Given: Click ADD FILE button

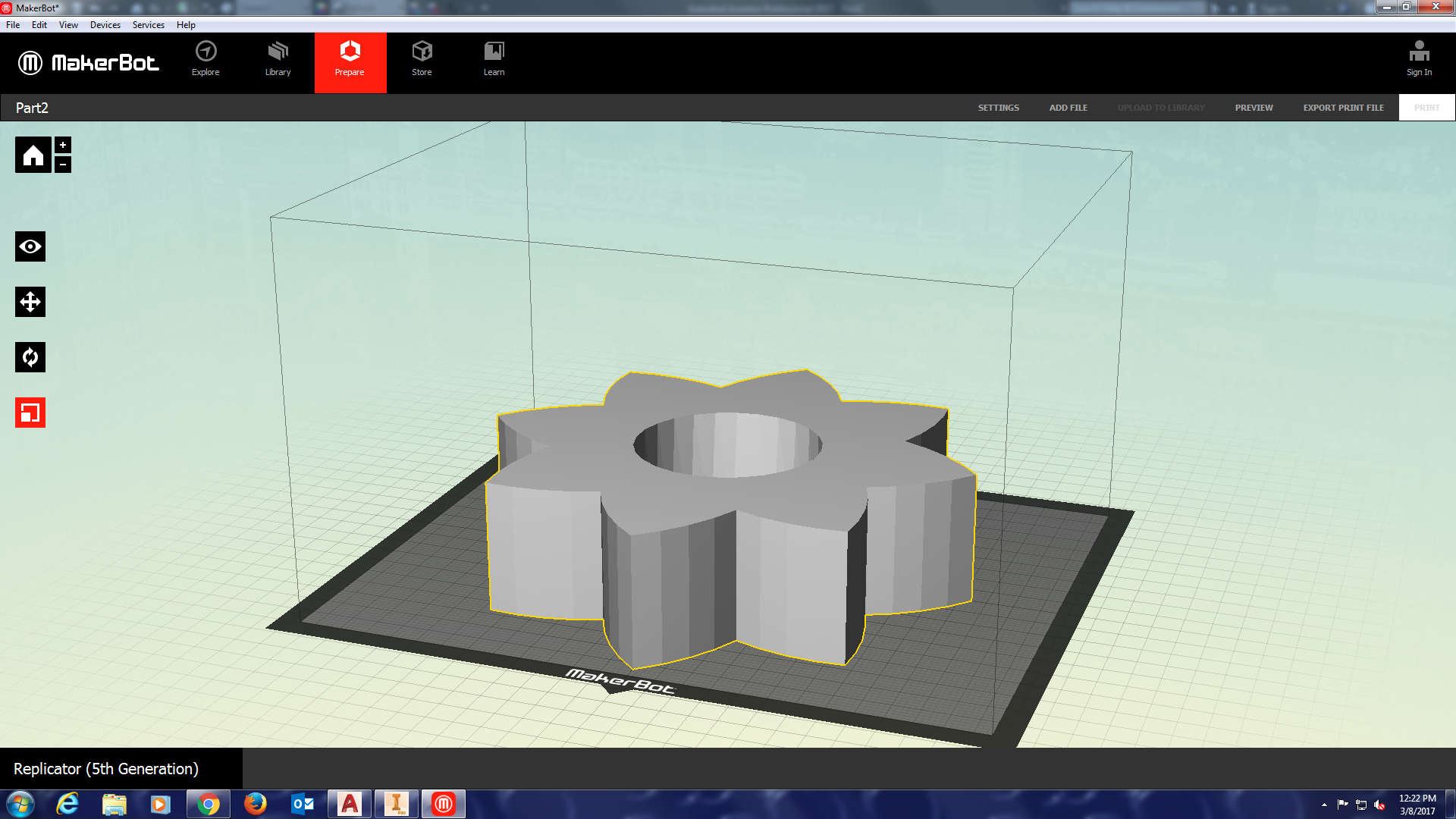Looking at the screenshot, I should pos(1068,108).
